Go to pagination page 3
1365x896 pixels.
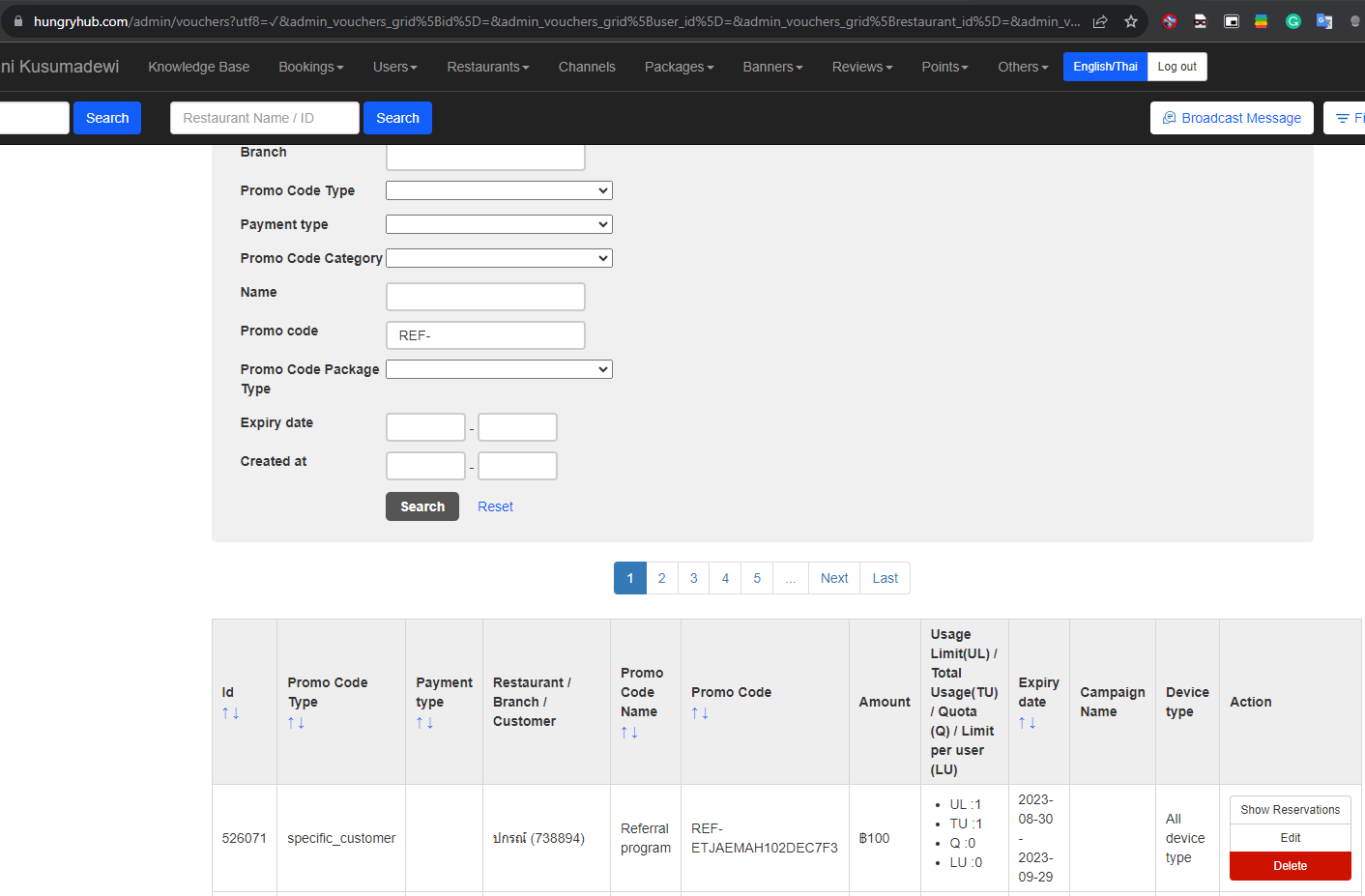[x=693, y=578]
